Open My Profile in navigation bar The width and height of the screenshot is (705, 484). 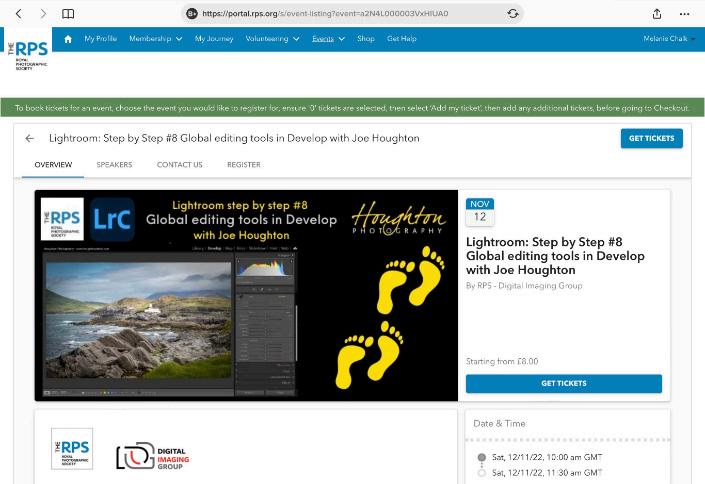click(x=100, y=39)
